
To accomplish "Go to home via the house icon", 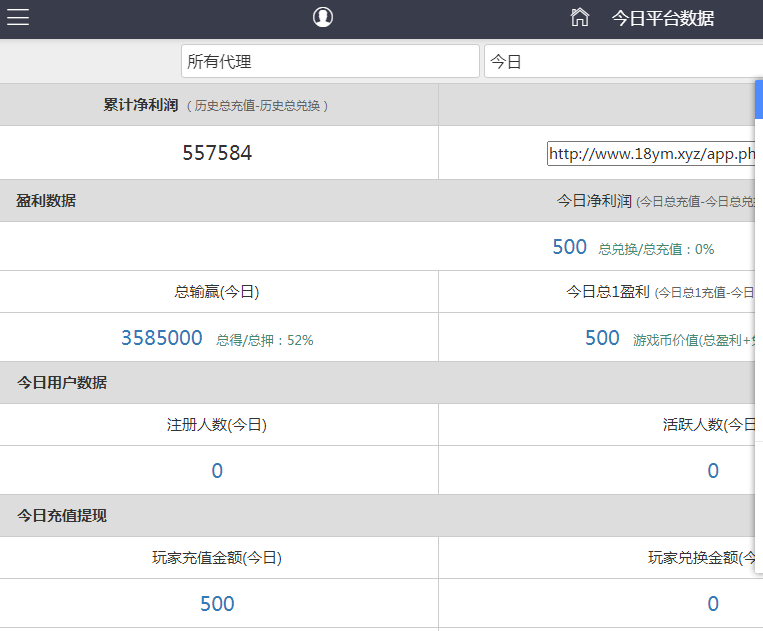I will (x=579, y=18).
